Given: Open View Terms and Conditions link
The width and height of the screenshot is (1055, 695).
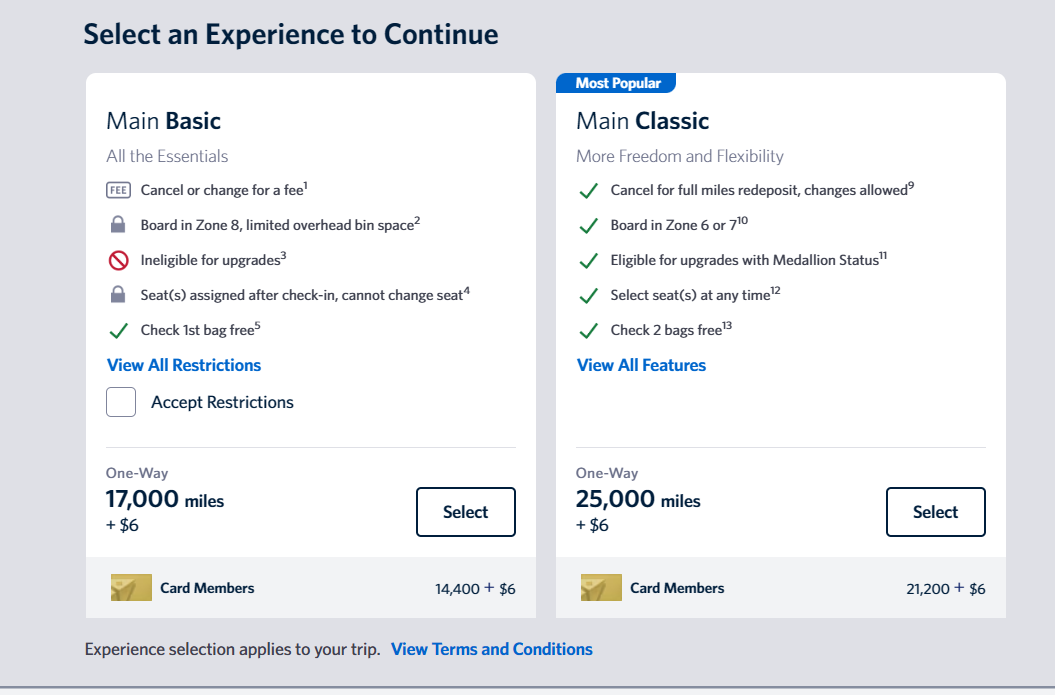Looking at the screenshot, I should tap(491, 649).
